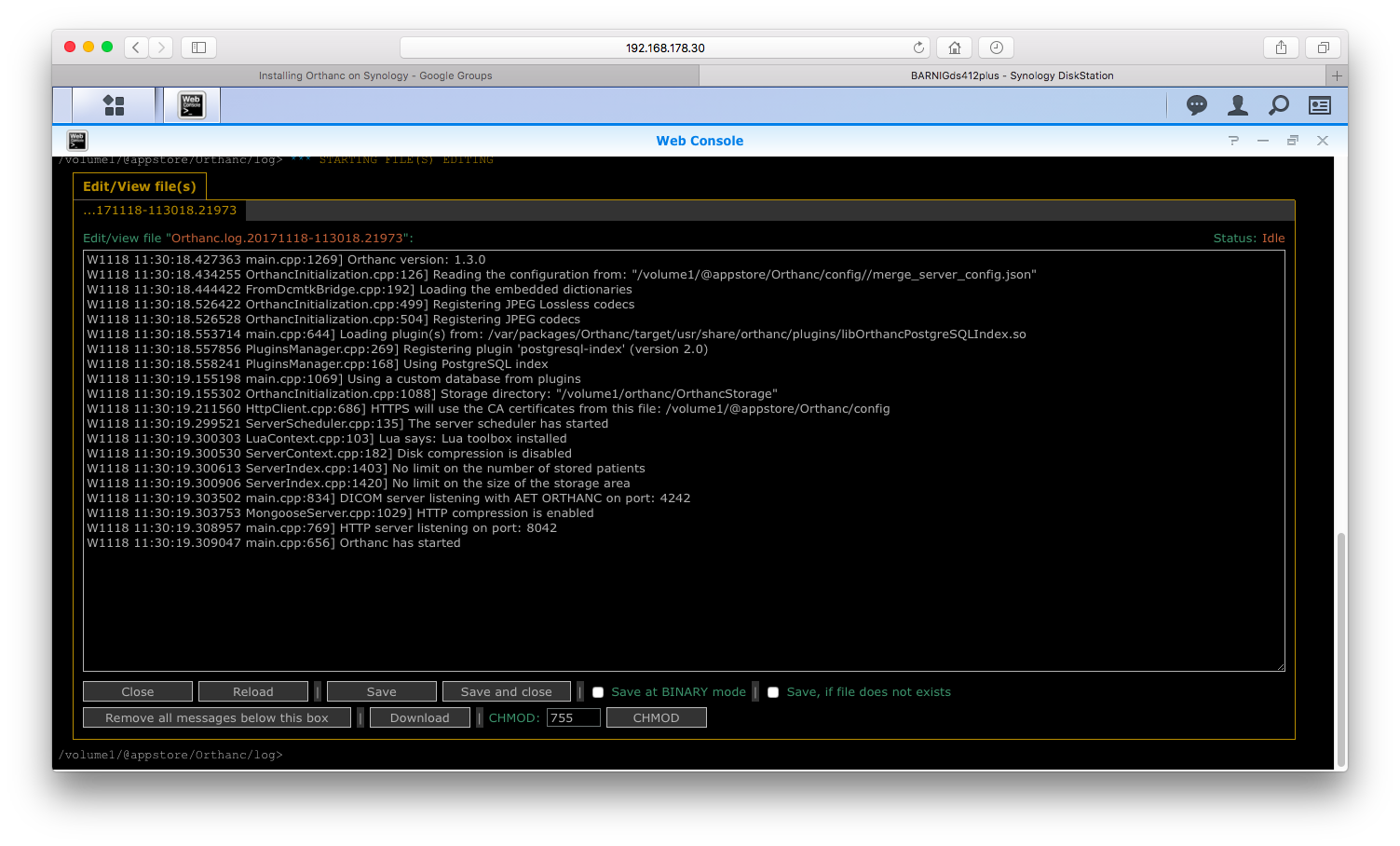The image size is (1400, 846).
Task: Click the Close button below editor
Action: [x=138, y=691]
